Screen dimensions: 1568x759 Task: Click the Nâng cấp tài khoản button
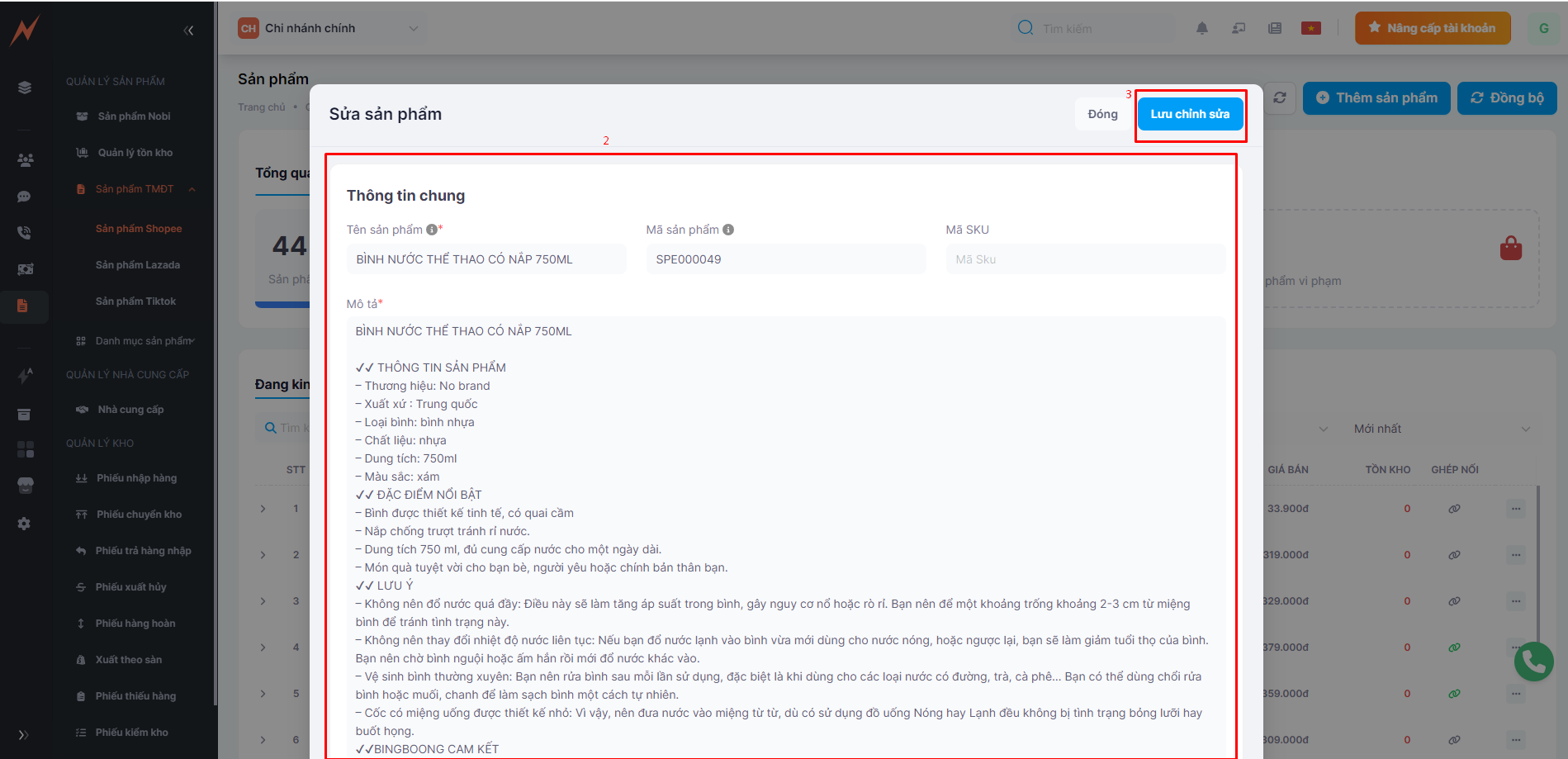(1432, 28)
